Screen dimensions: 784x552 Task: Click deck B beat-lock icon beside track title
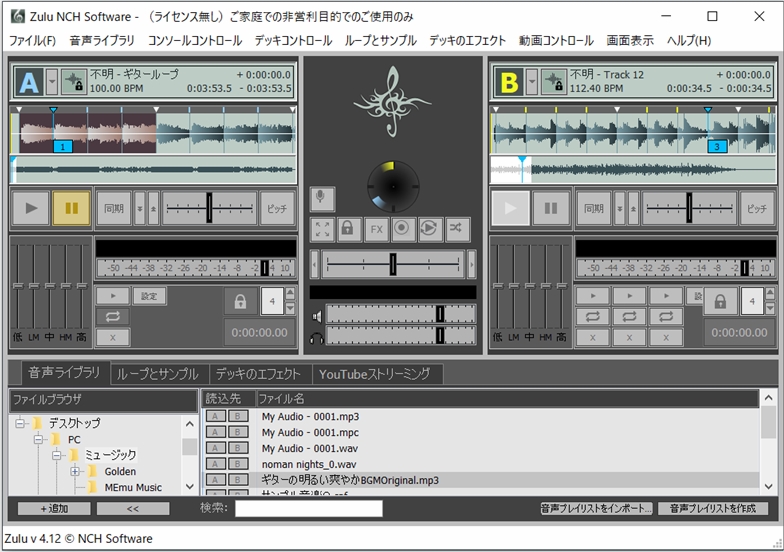tap(554, 82)
